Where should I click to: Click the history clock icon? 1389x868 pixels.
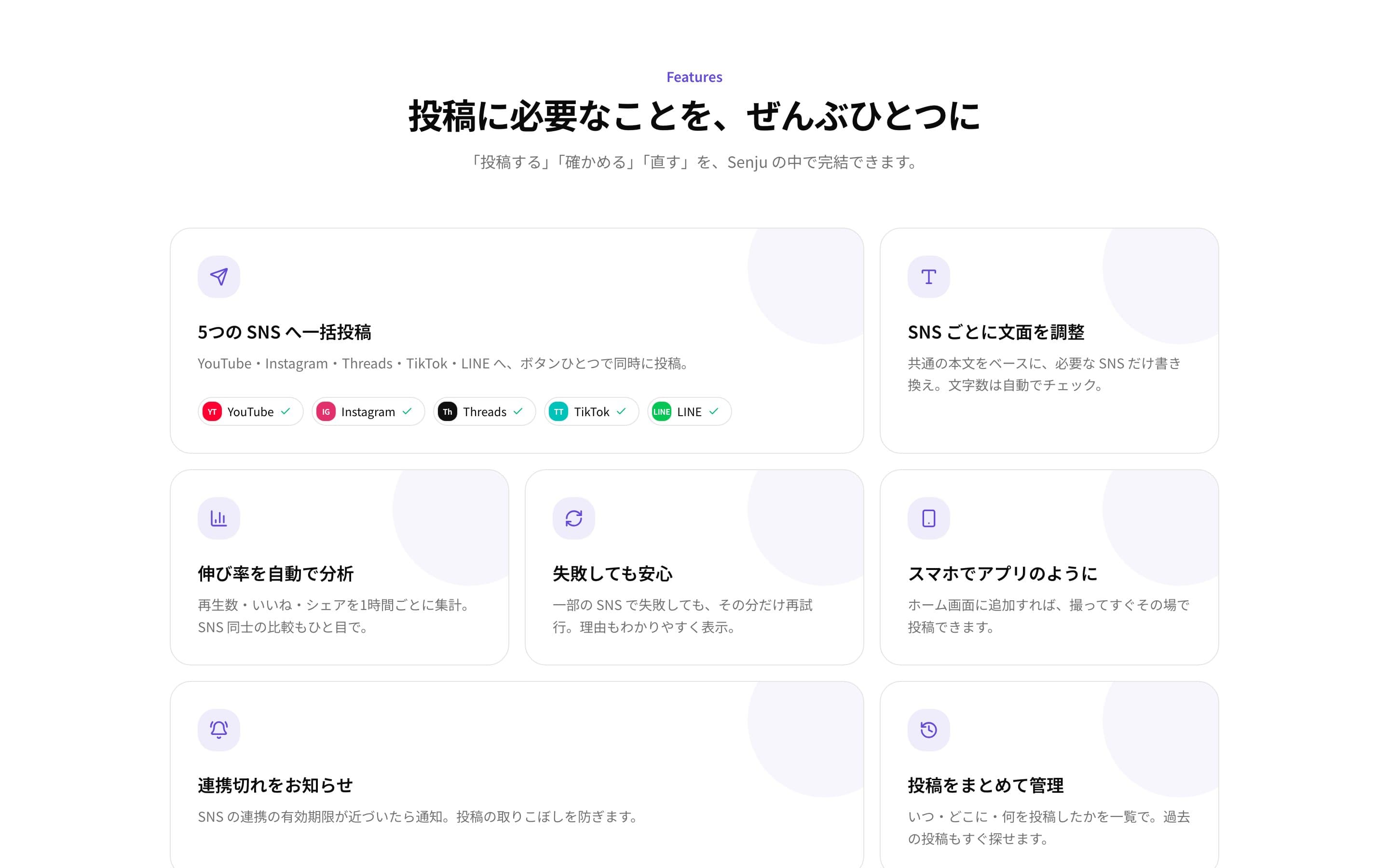pos(928,730)
